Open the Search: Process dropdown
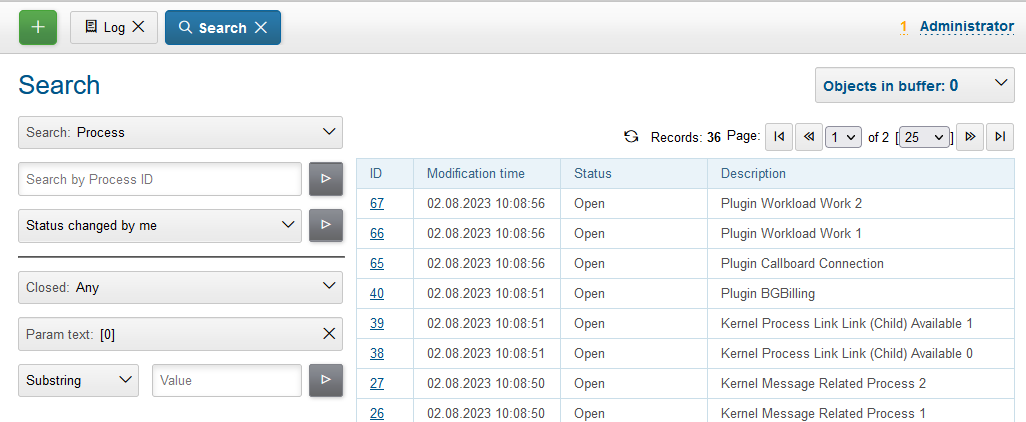 pos(180,132)
